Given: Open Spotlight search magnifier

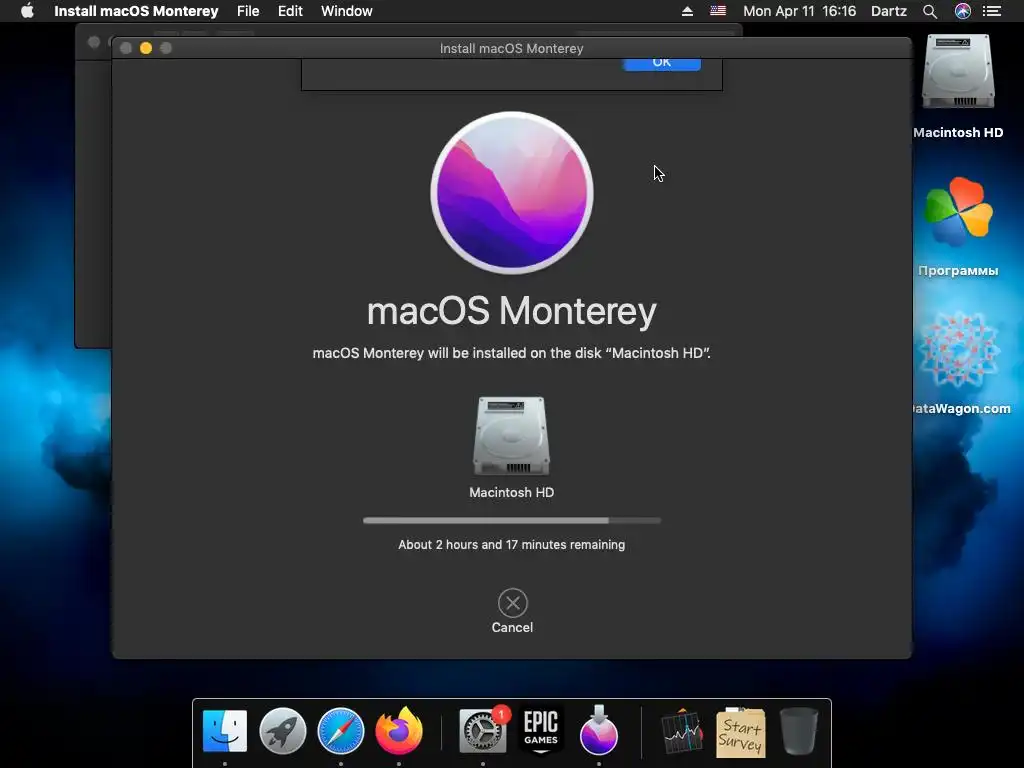Looking at the screenshot, I should (x=930, y=11).
